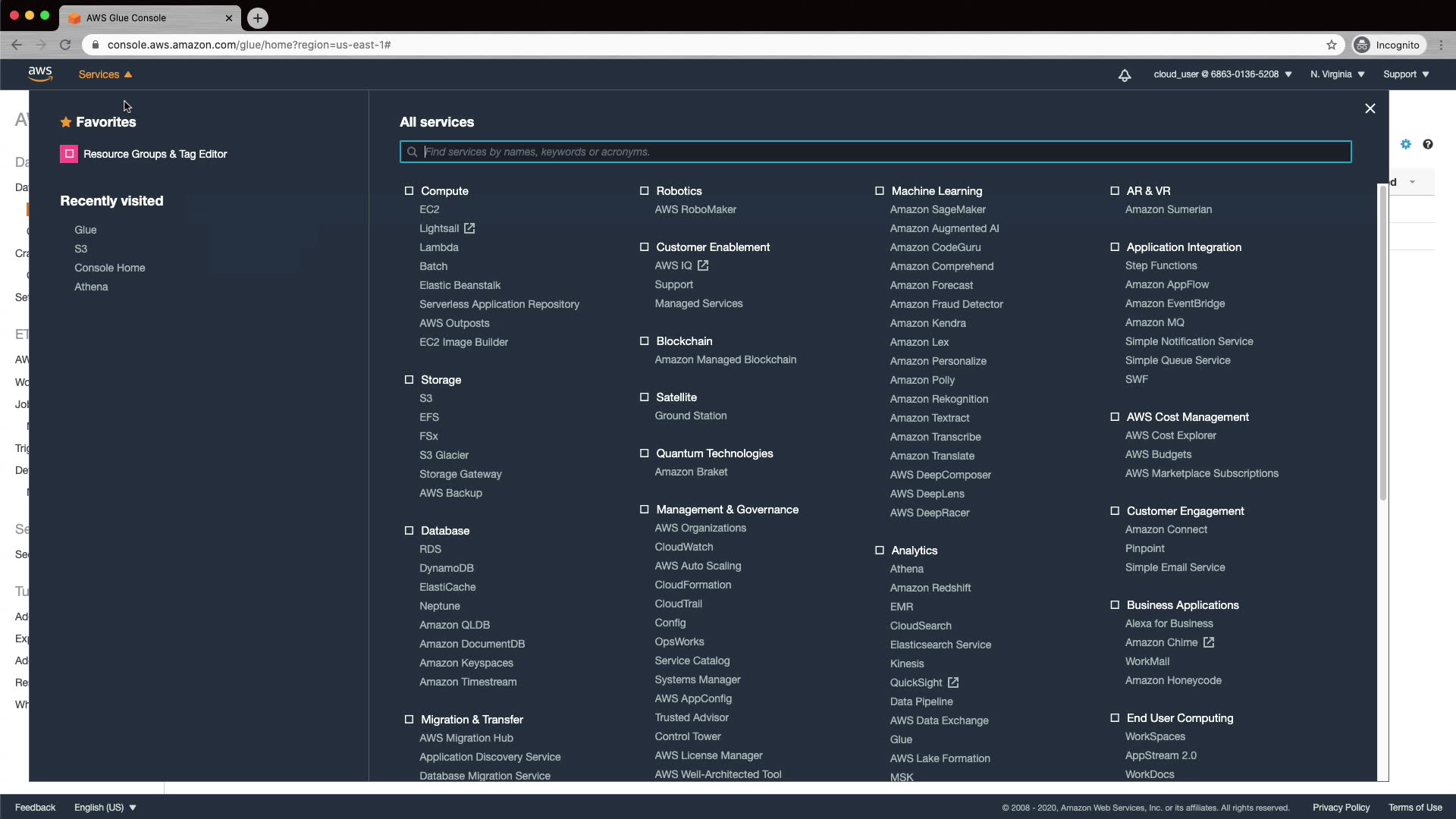Toggle the Compute category checkbox
Image resolution: width=1456 pixels, height=819 pixels.
(x=409, y=191)
